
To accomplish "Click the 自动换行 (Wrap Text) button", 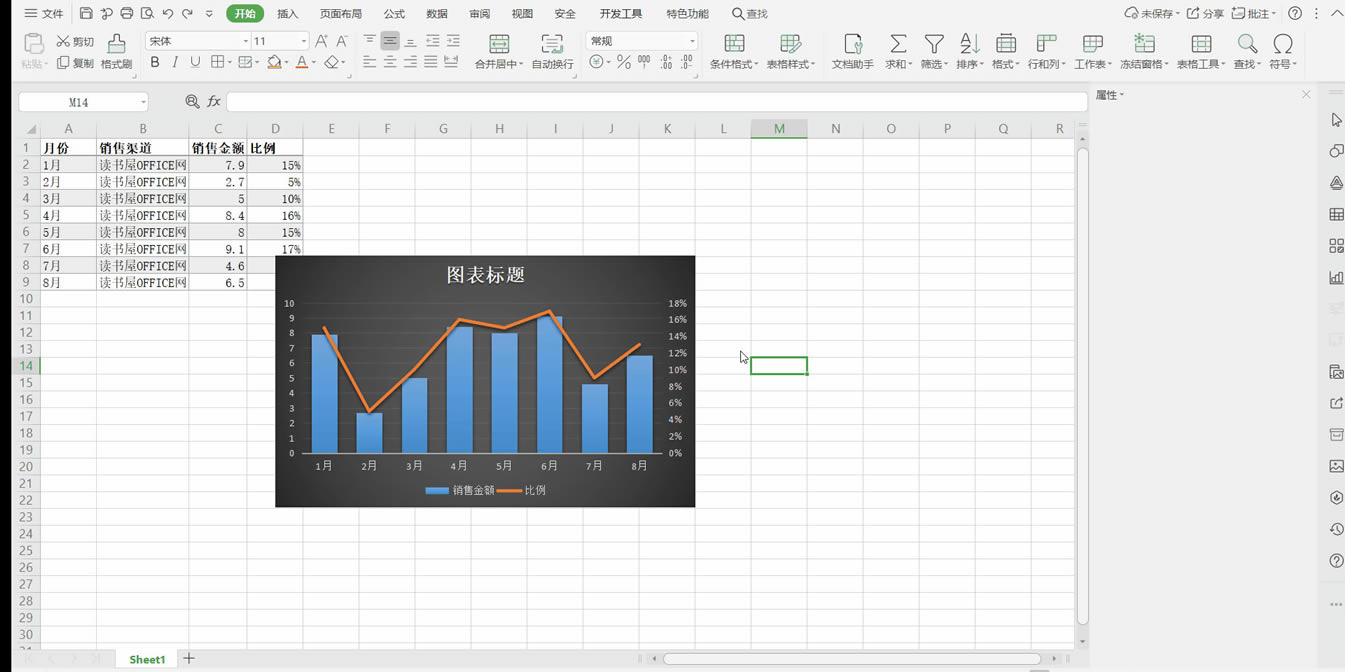I will [552, 52].
